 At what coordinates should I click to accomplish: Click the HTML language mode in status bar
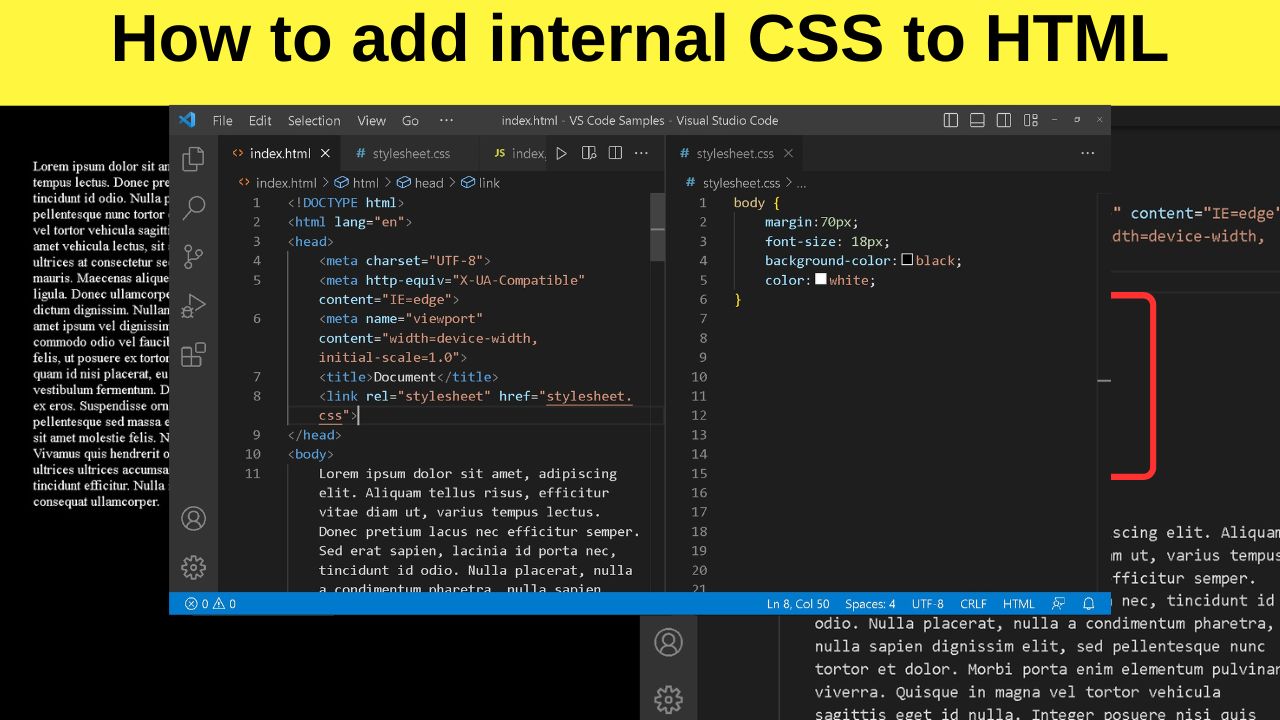[1018, 604]
